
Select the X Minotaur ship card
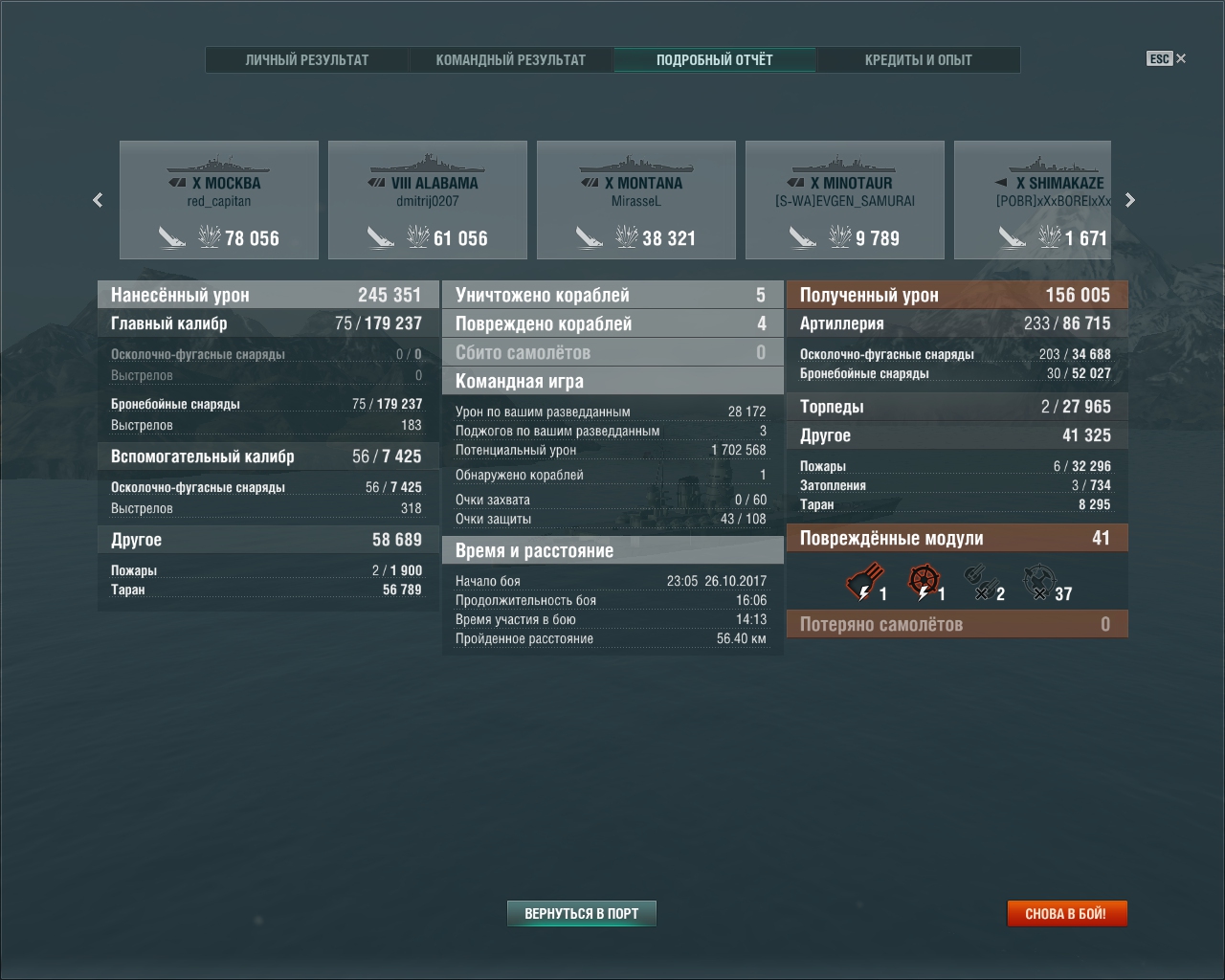pos(845,200)
